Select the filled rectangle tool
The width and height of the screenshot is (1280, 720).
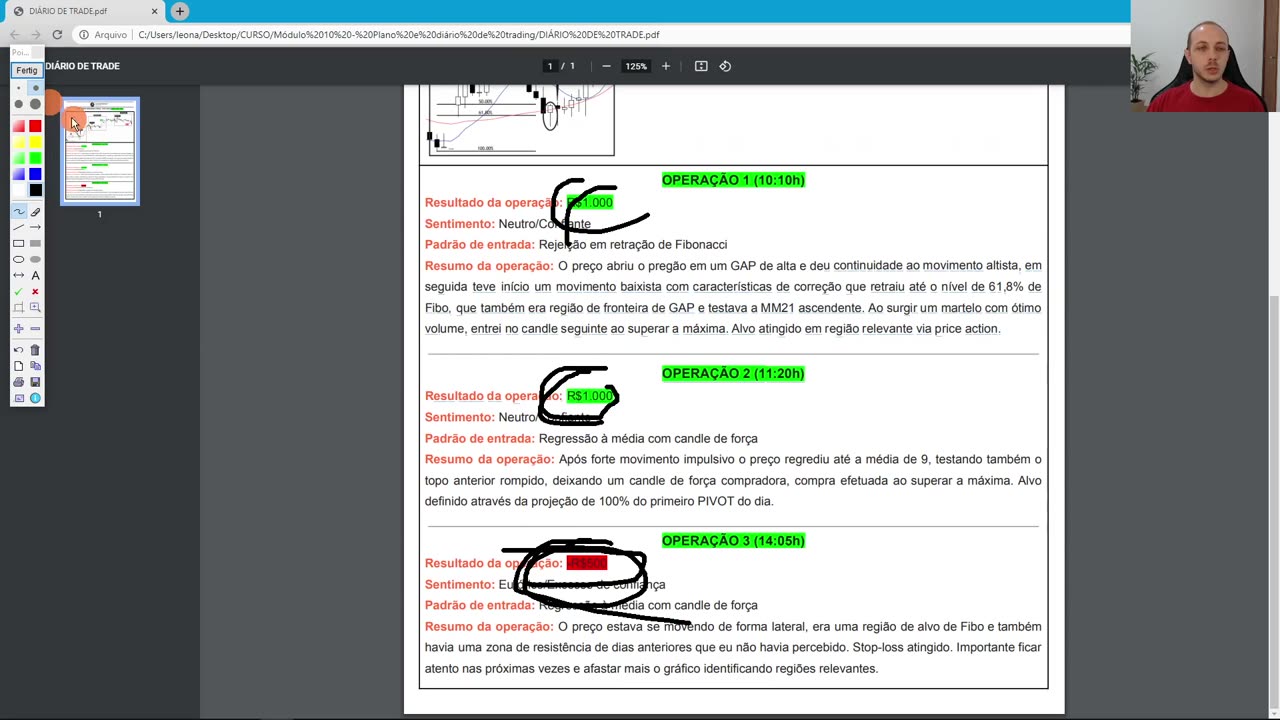(x=35, y=243)
